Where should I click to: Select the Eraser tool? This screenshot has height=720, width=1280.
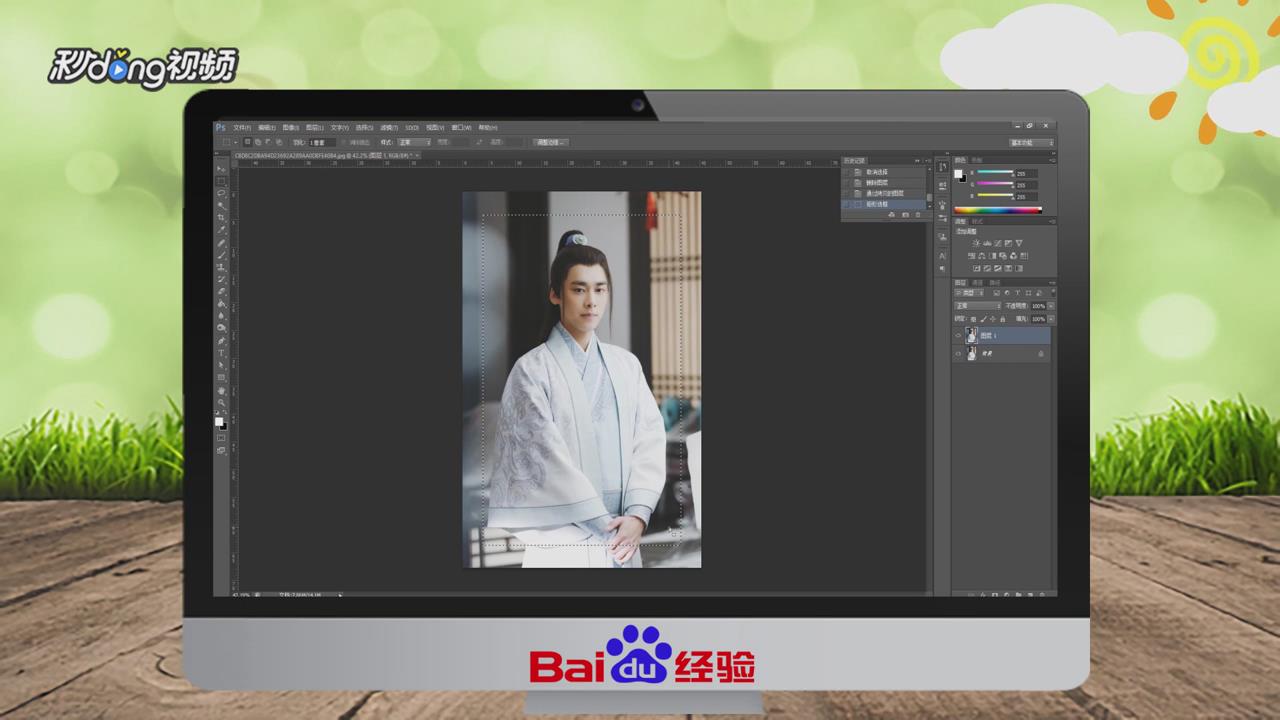(221, 291)
